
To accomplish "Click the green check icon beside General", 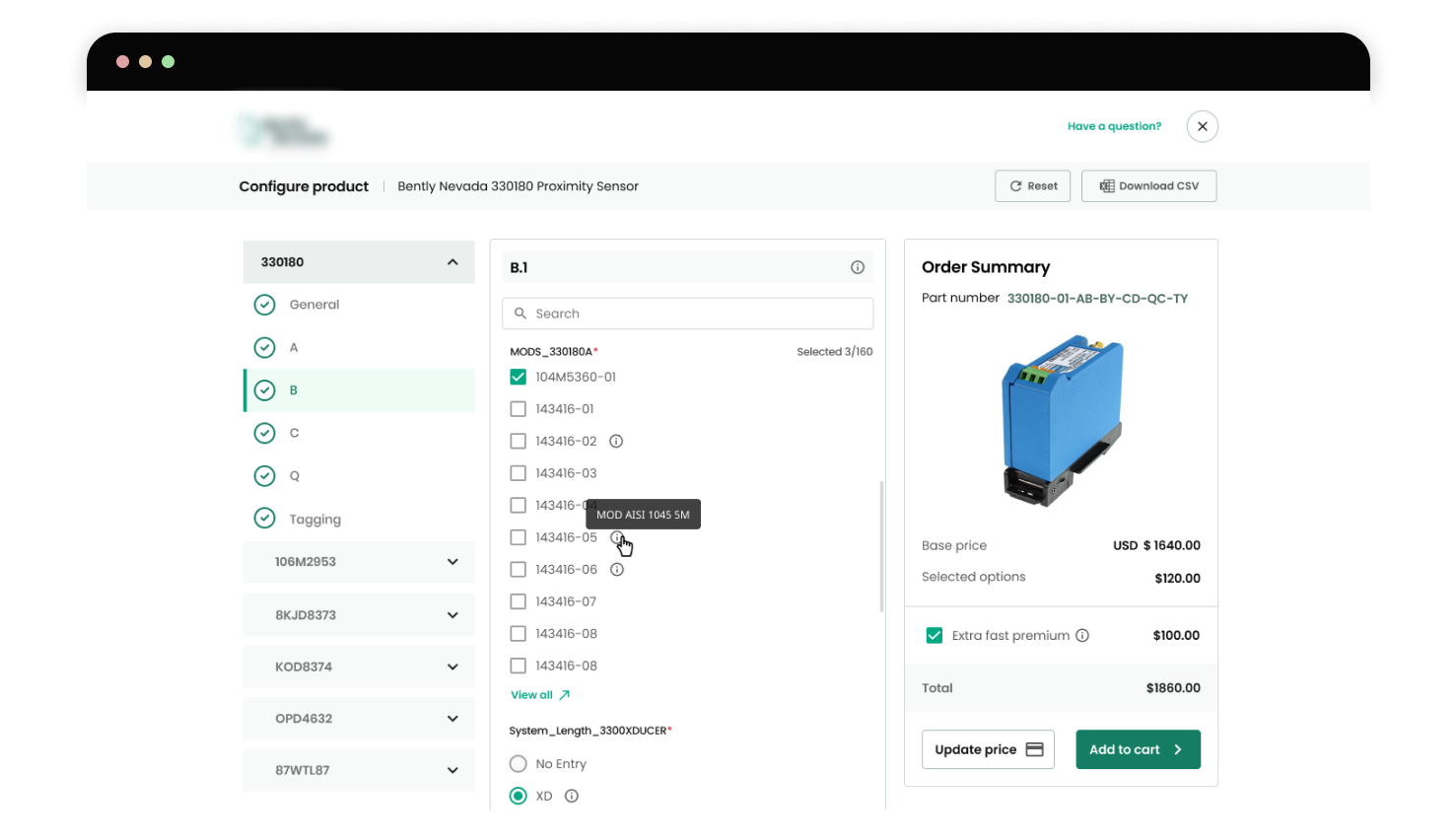I will click(264, 305).
